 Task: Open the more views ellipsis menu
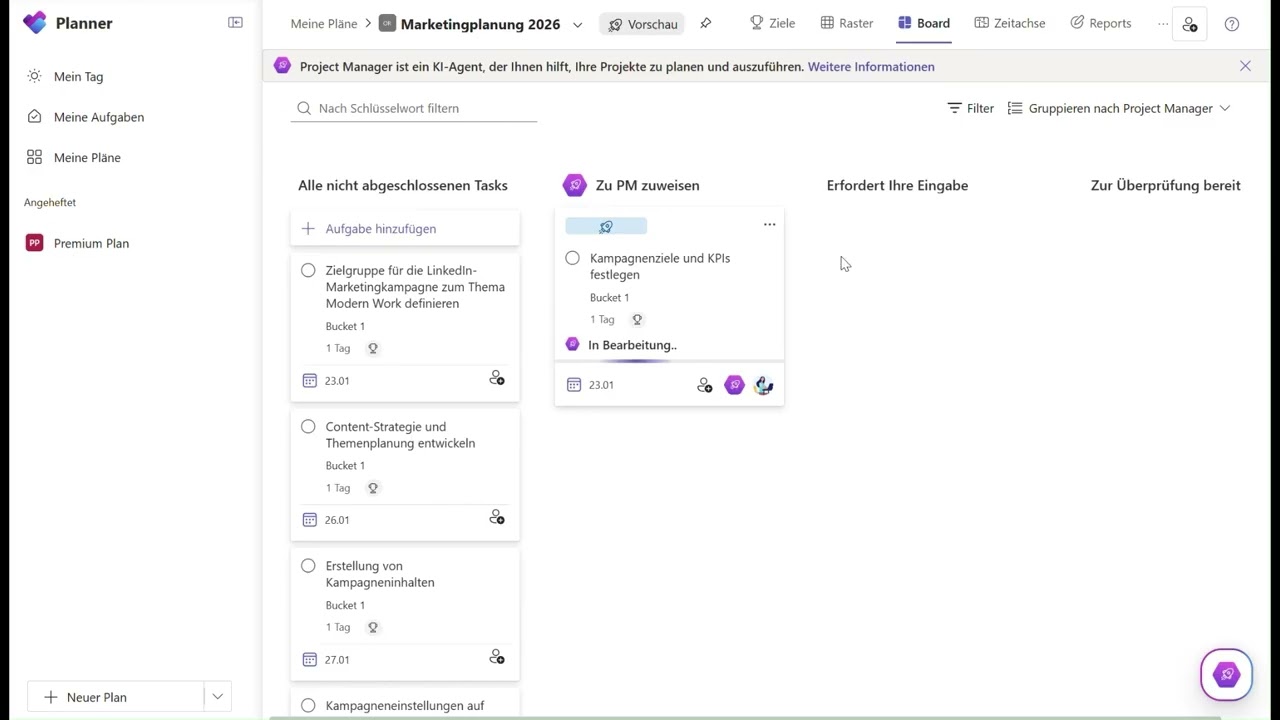(1163, 24)
